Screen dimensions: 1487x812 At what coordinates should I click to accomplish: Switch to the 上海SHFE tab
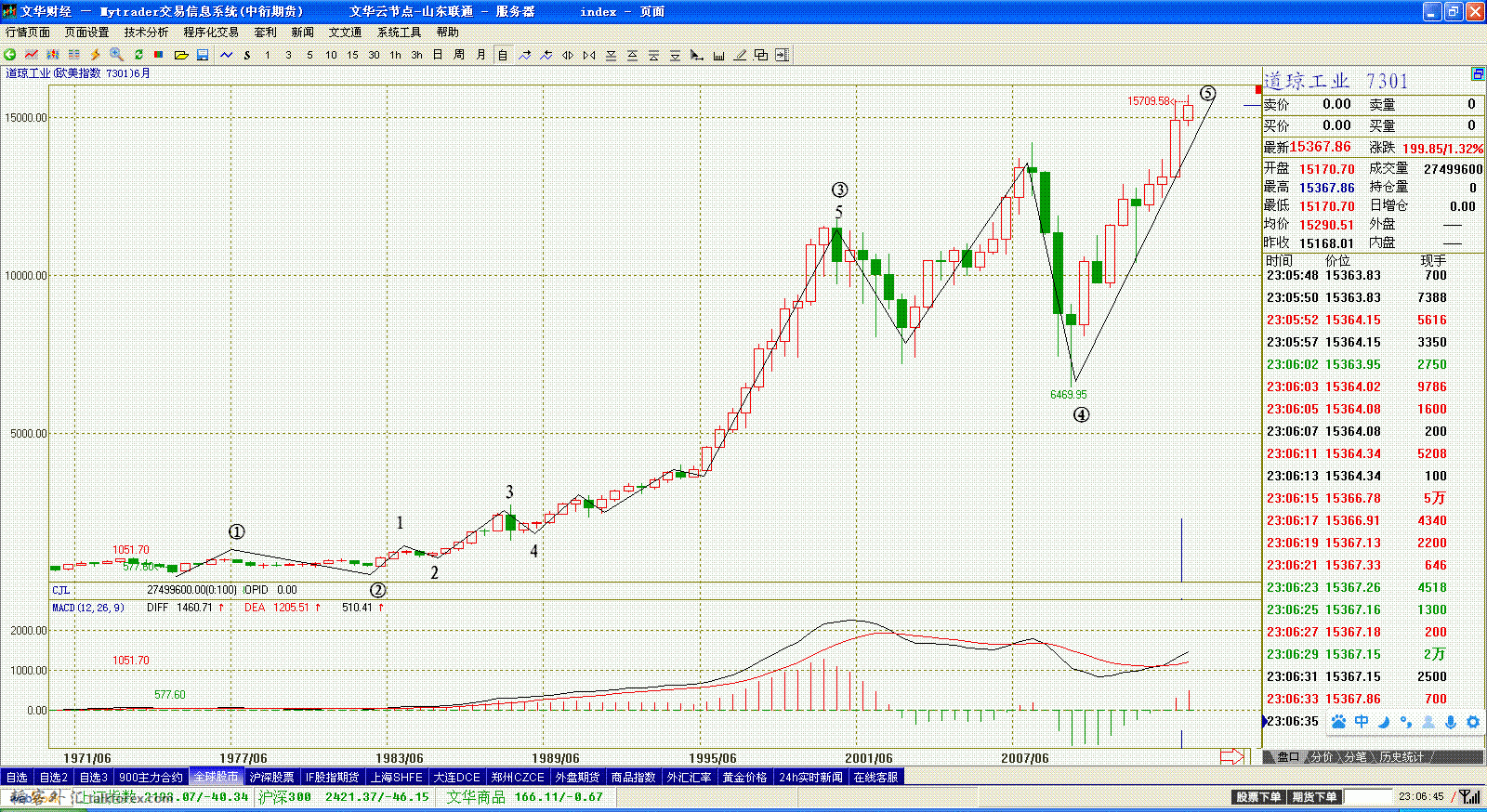[x=397, y=777]
